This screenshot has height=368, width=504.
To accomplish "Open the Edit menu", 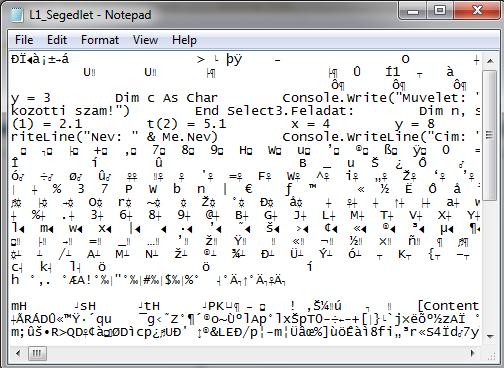I will pyautogui.click(x=57, y=40).
